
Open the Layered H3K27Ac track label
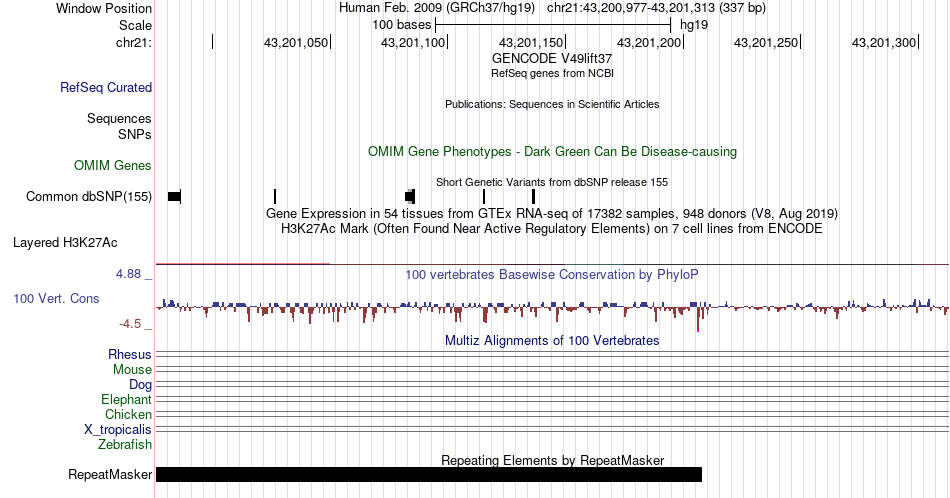[65, 242]
